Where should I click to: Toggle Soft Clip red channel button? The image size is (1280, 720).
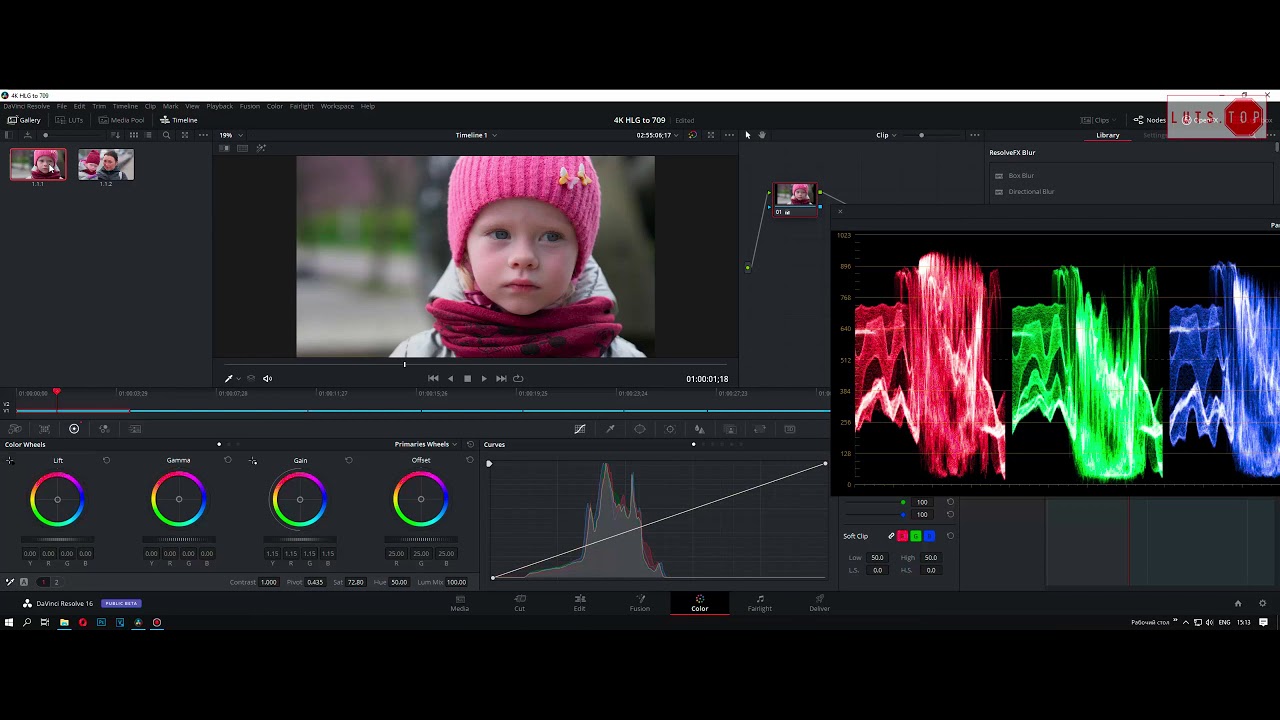tap(902, 536)
